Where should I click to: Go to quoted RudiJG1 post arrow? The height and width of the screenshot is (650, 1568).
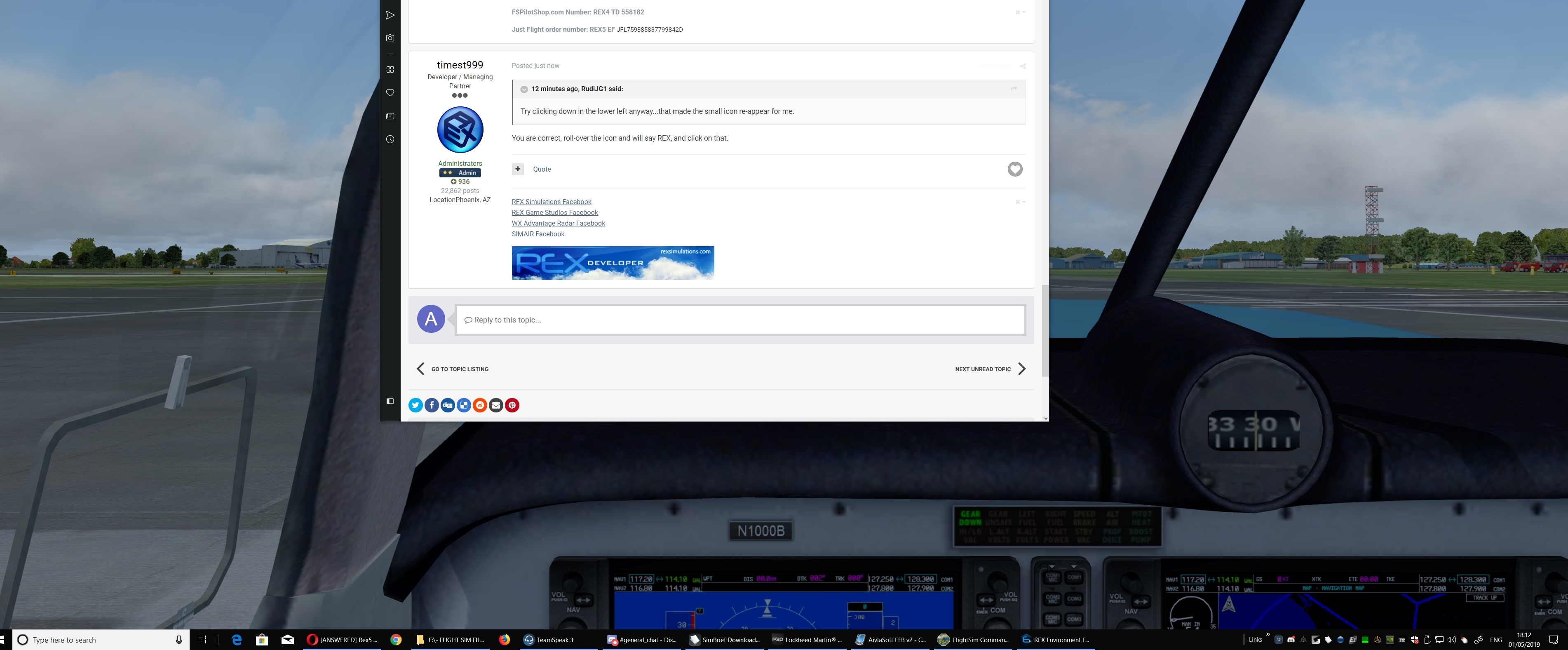(1014, 89)
